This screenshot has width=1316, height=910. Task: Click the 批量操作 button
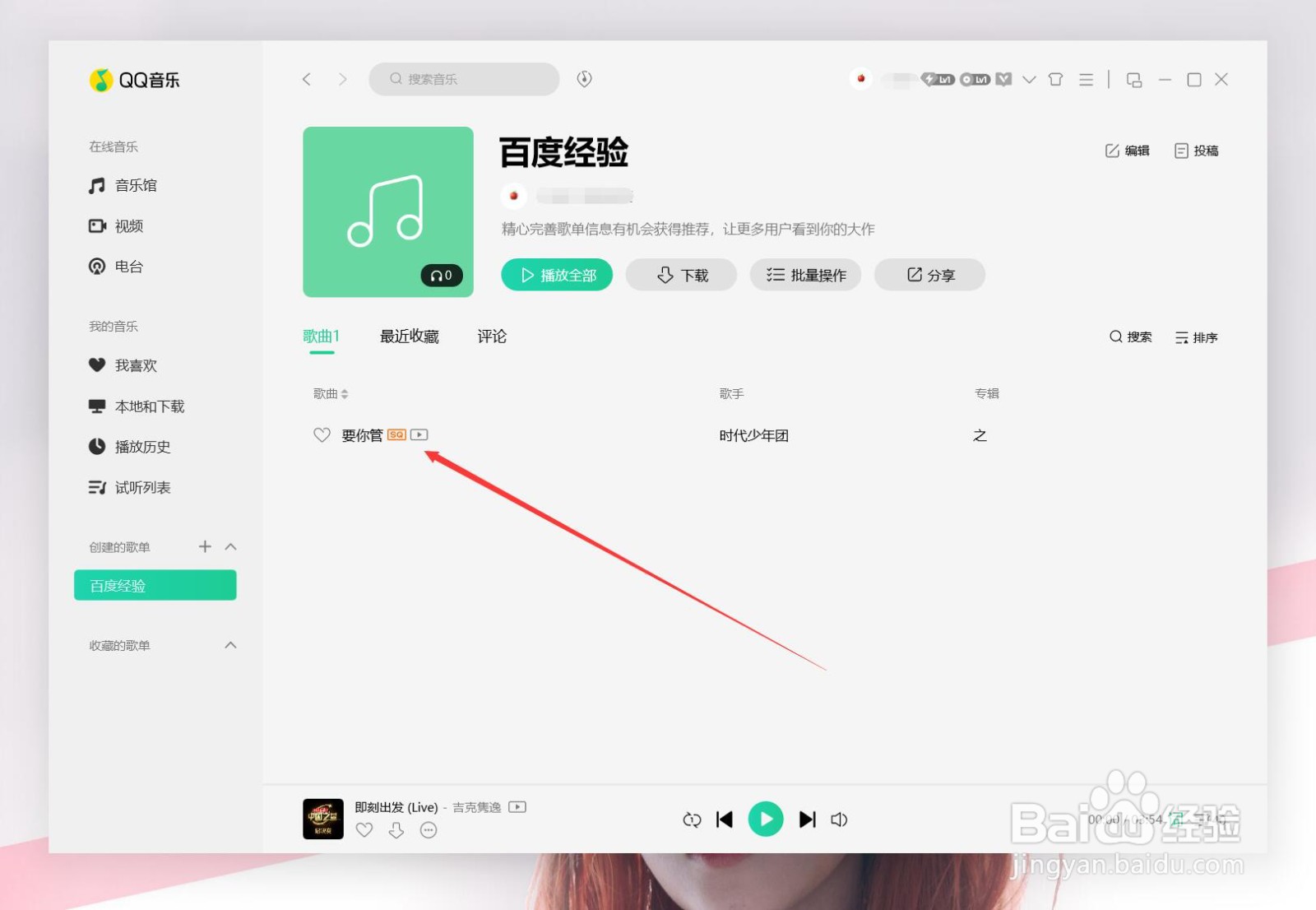point(806,275)
